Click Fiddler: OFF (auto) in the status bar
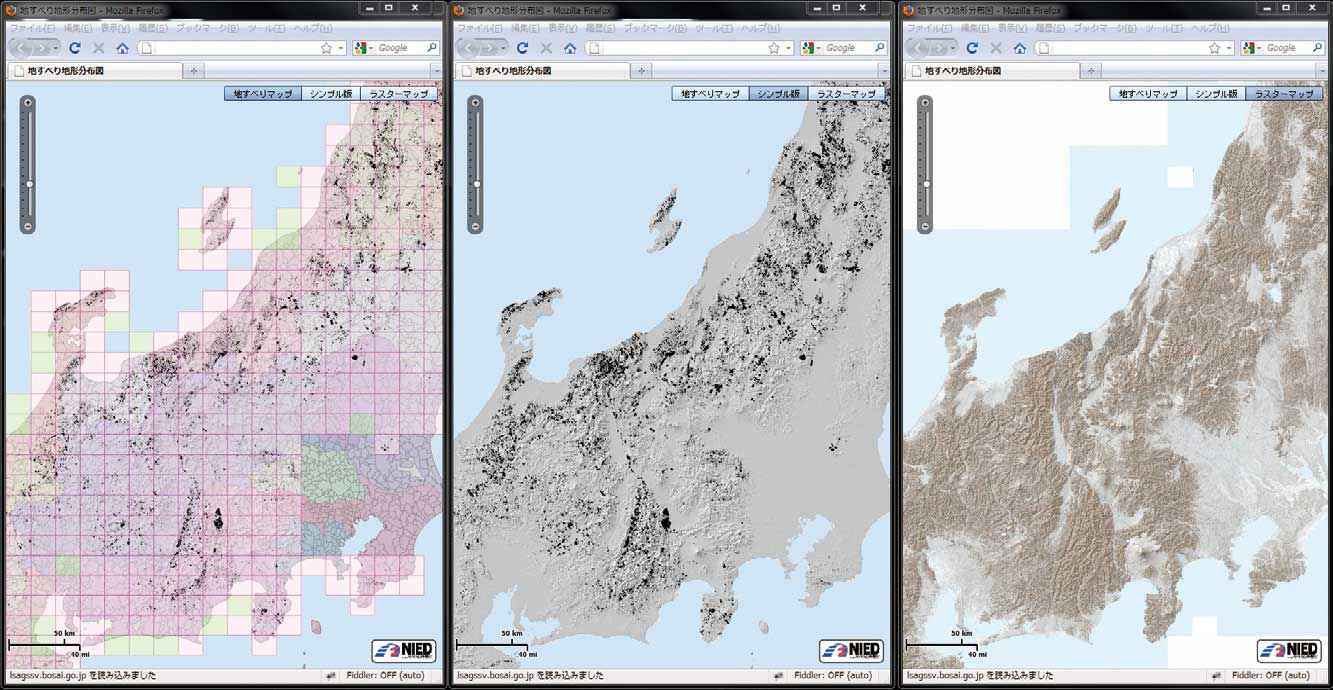Image resolution: width=1333 pixels, height=690 pixels. [x=385, y=676]
